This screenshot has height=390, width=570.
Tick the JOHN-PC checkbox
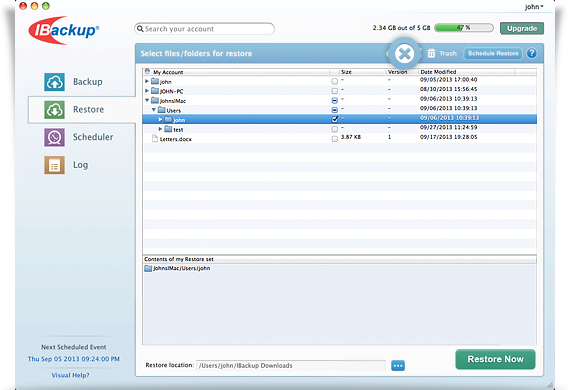tap(335, 91)
